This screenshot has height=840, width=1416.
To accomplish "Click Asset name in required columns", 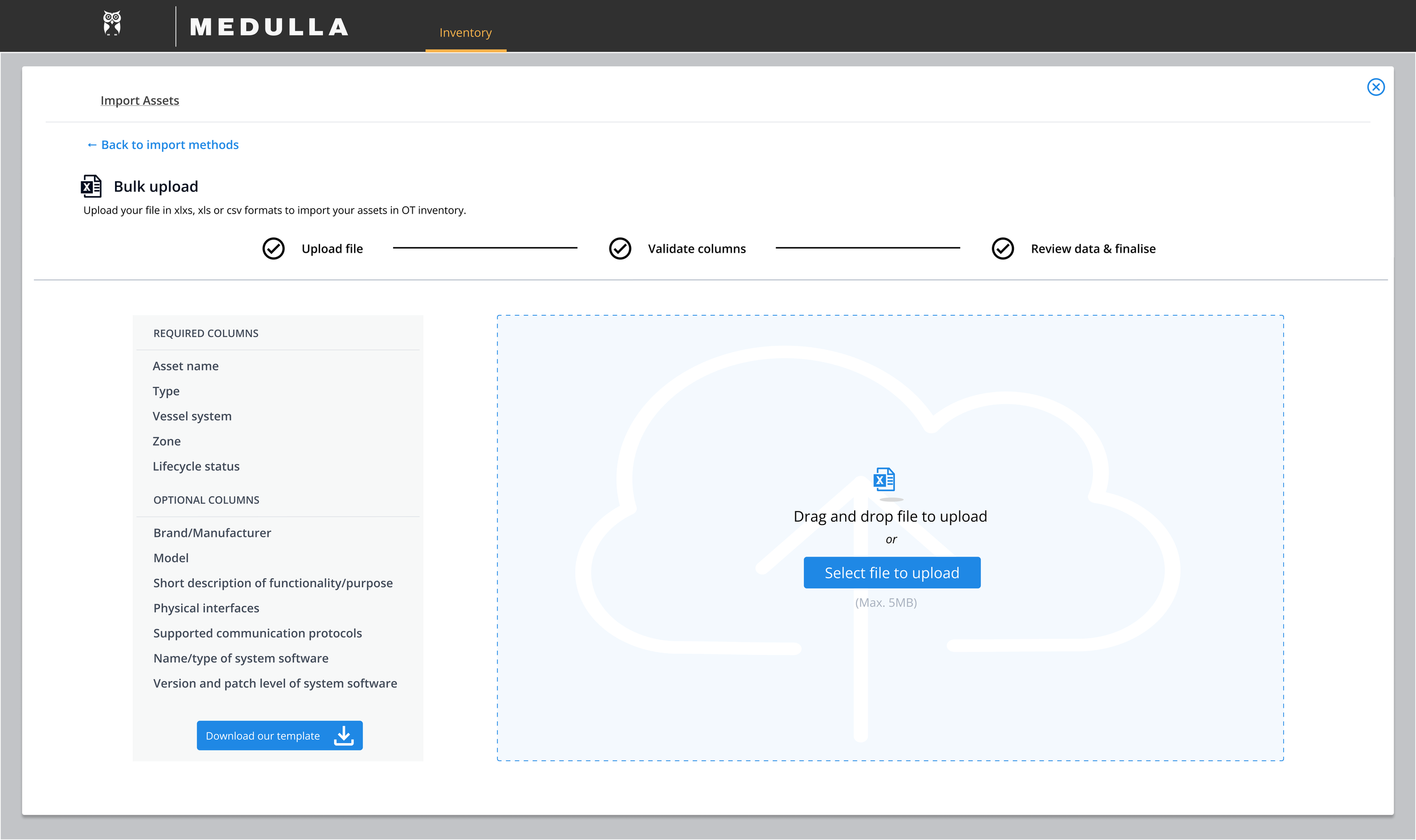I will click(x=186, y=366).
